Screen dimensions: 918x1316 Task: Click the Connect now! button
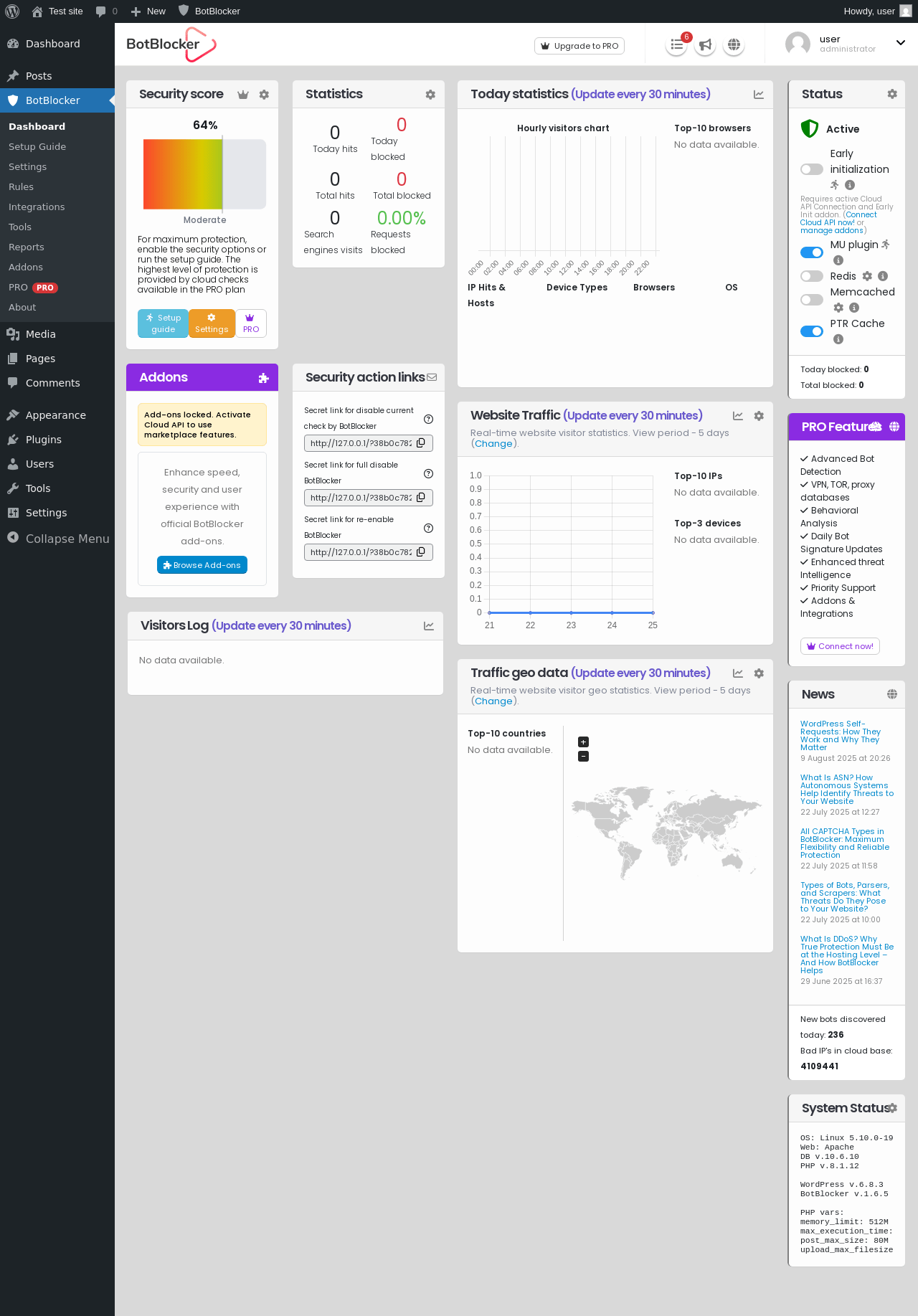[x=840, y=646]
